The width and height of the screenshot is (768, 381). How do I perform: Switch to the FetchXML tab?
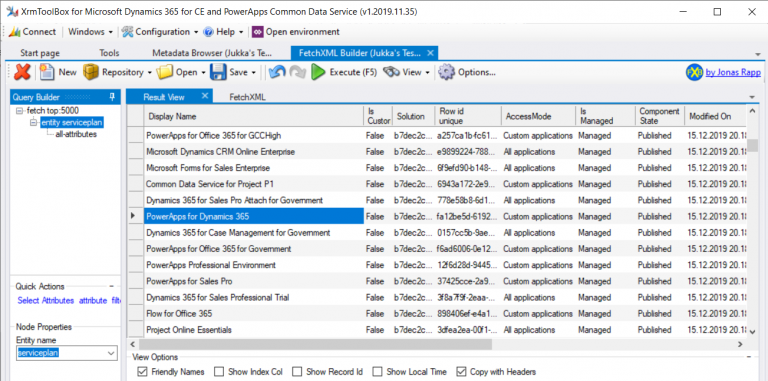(x=247, y=97)
